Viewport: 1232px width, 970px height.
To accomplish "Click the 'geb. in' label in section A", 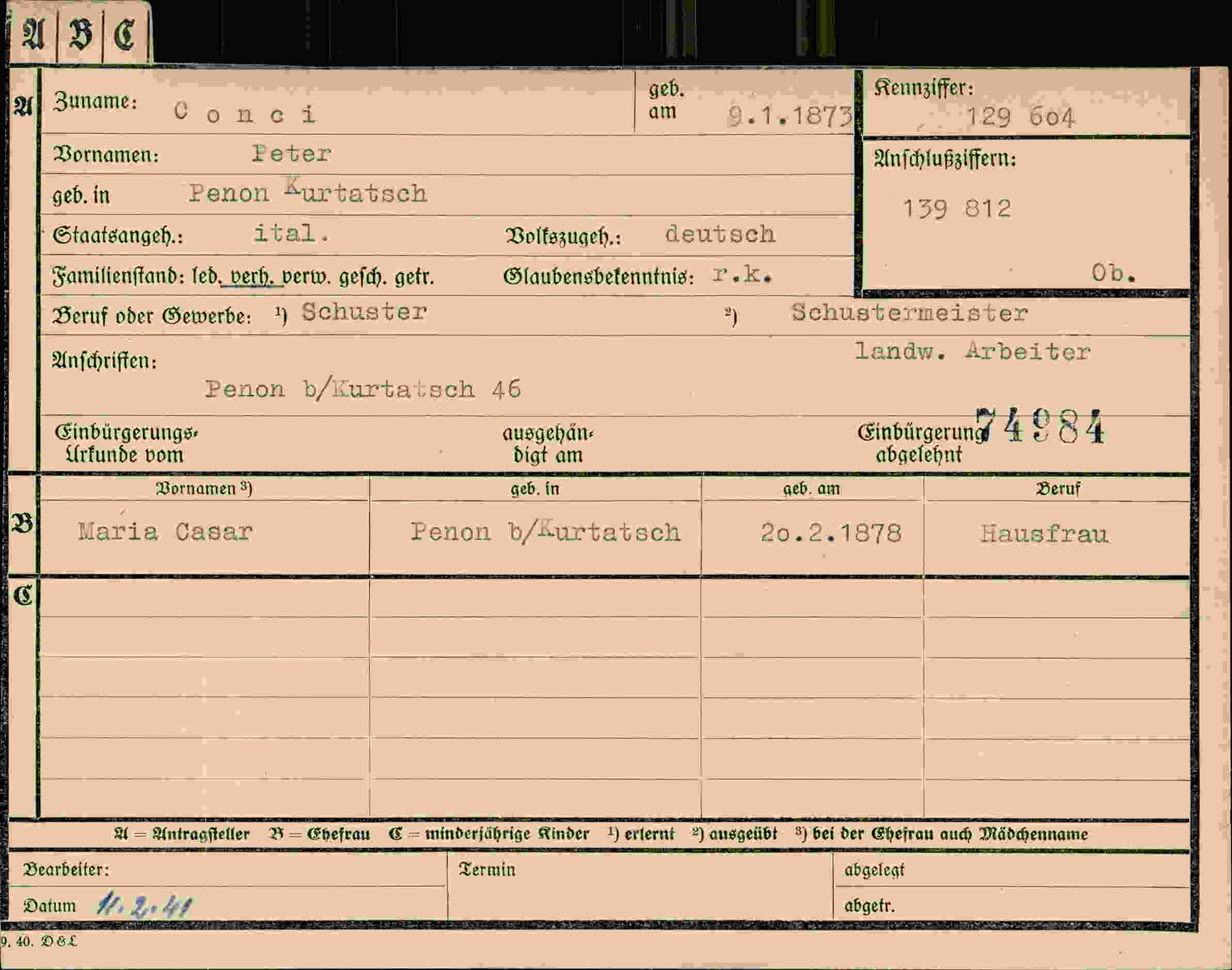I will pos(81,195).
